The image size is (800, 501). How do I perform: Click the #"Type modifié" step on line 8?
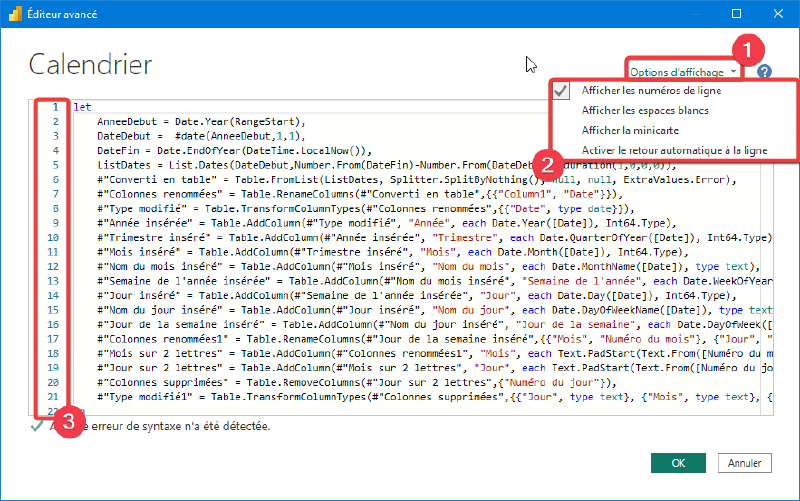[365, 209]
